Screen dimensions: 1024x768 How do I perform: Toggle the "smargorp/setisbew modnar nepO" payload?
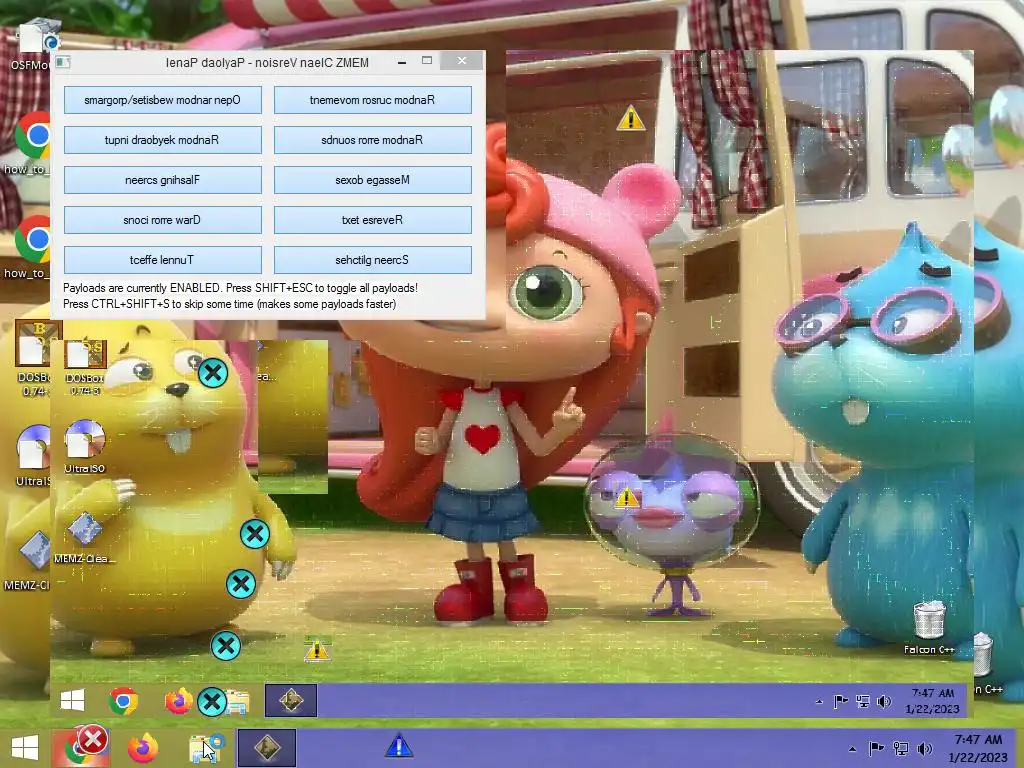coord(163,100)
